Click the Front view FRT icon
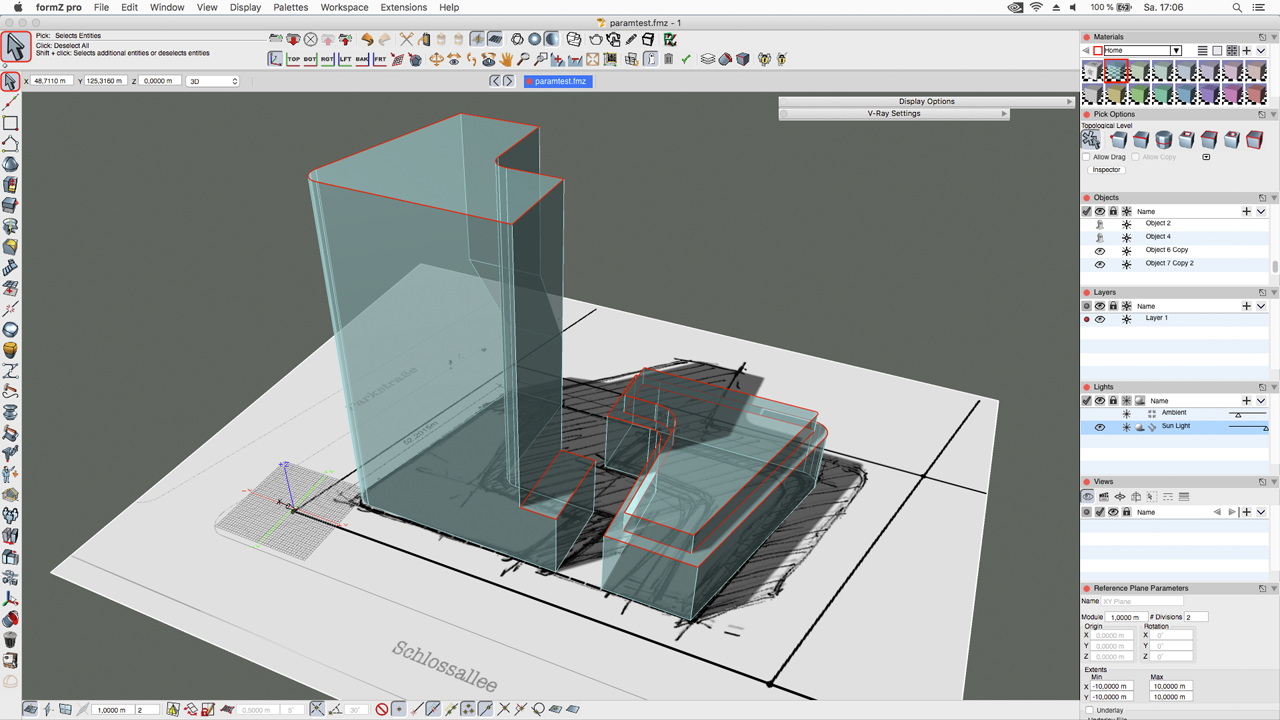The width and height of the screenshot is (1280, 720). pyautogui.click(x=380, y=60)
